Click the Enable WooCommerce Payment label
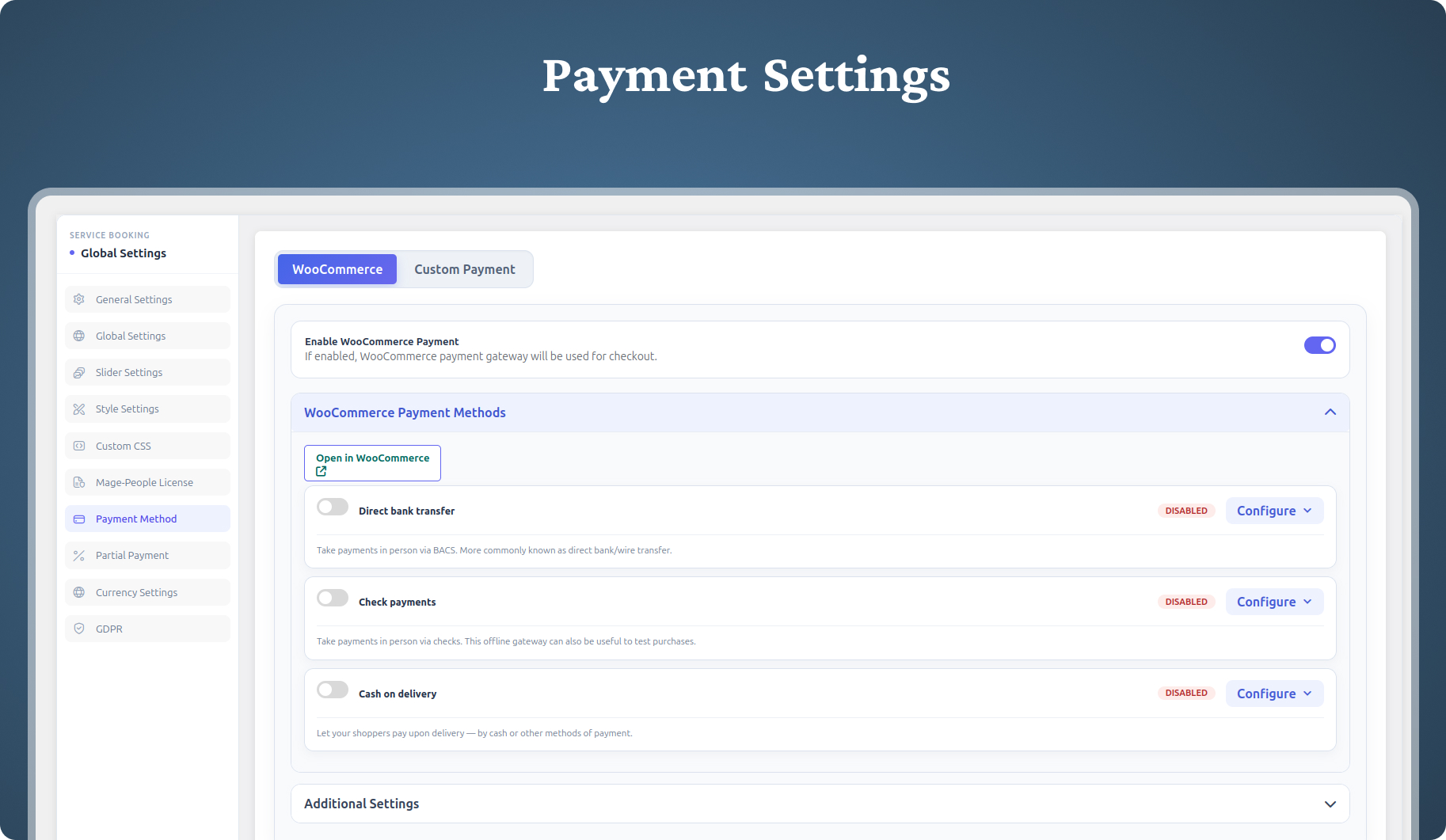Image resolution: width=1446 pixels, height=840 pixels. pos(382,341)
